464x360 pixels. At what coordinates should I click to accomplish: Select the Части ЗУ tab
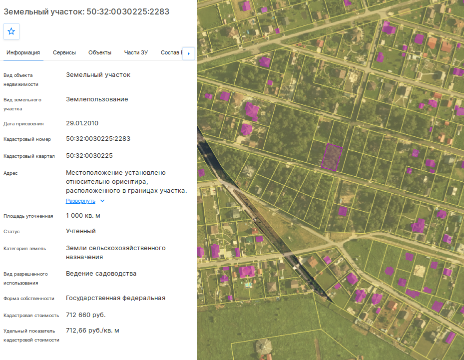pos(136,53)
